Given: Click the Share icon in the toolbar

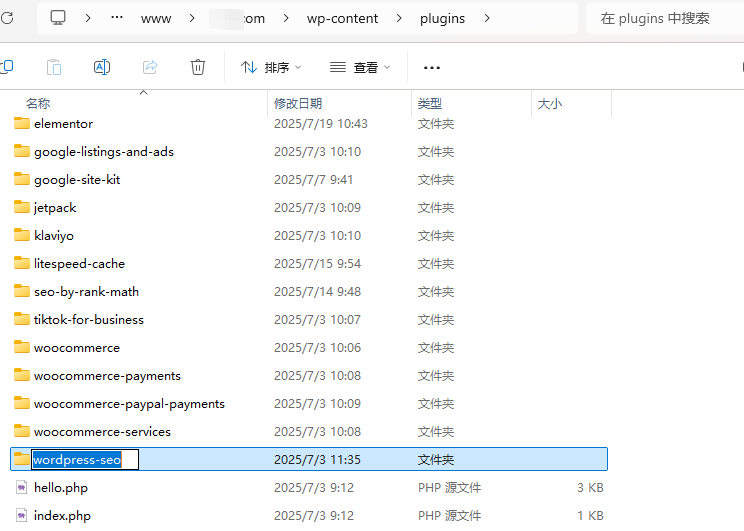Looking at the screenshot, I should (150, 67).
